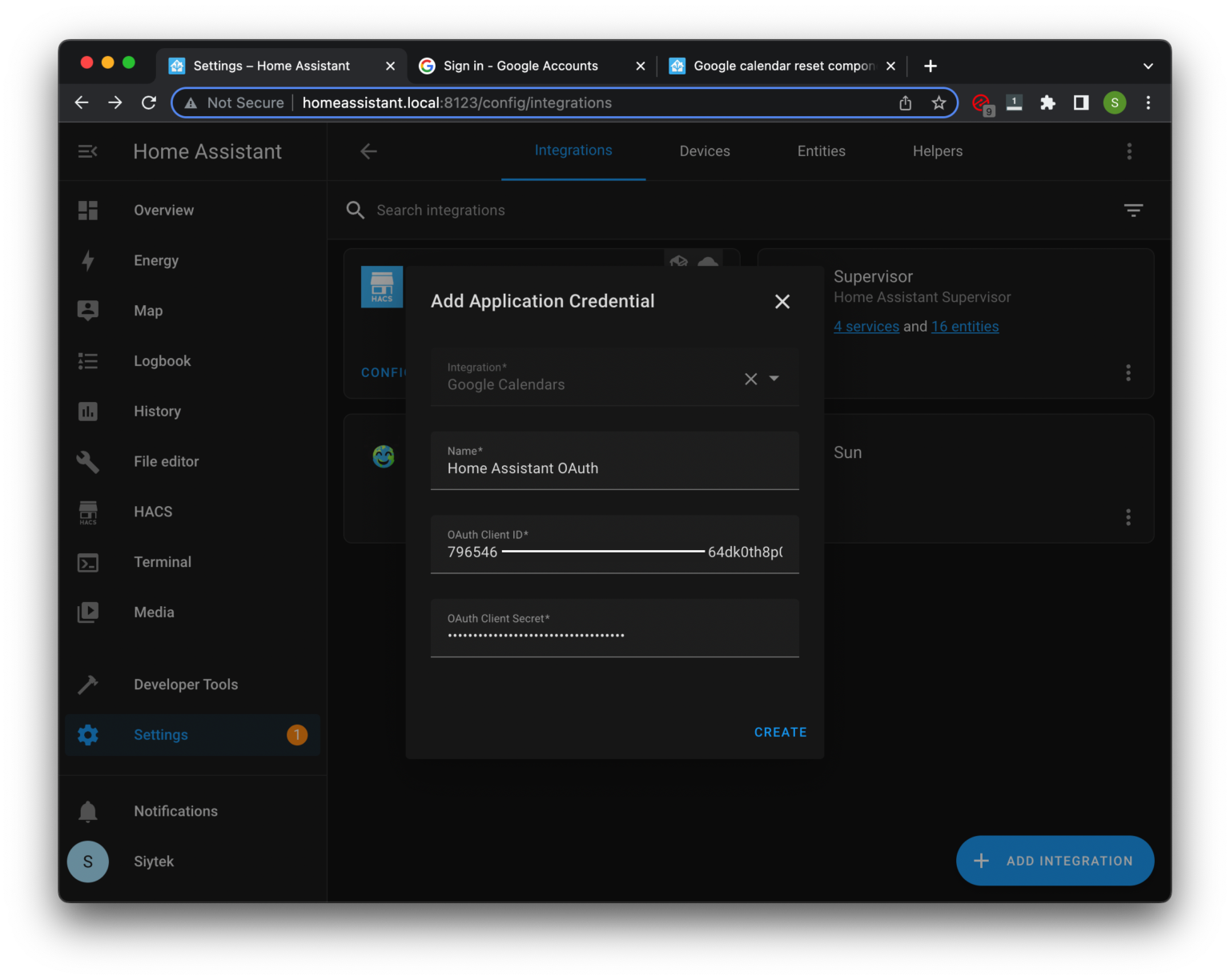
Task: Click the integrations filter icon
Action: [1133, 210]
